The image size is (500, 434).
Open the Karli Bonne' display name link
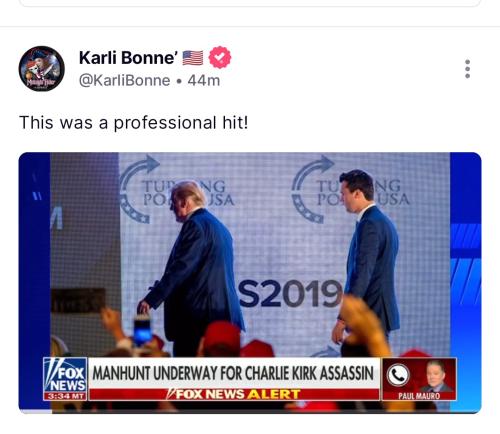[x=128, y=58]
